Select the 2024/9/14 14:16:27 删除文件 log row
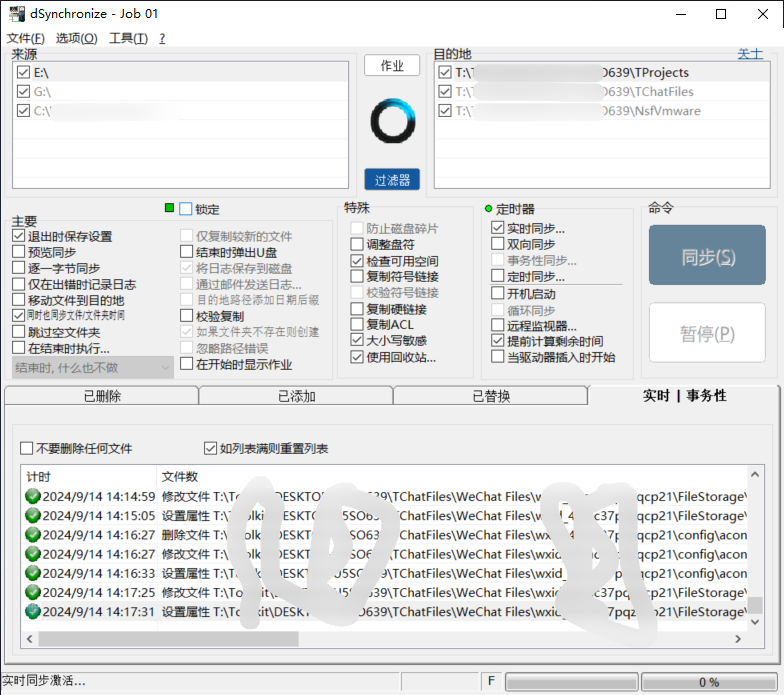Viewport: 784px width, 695px height. (x=385, y=535)
